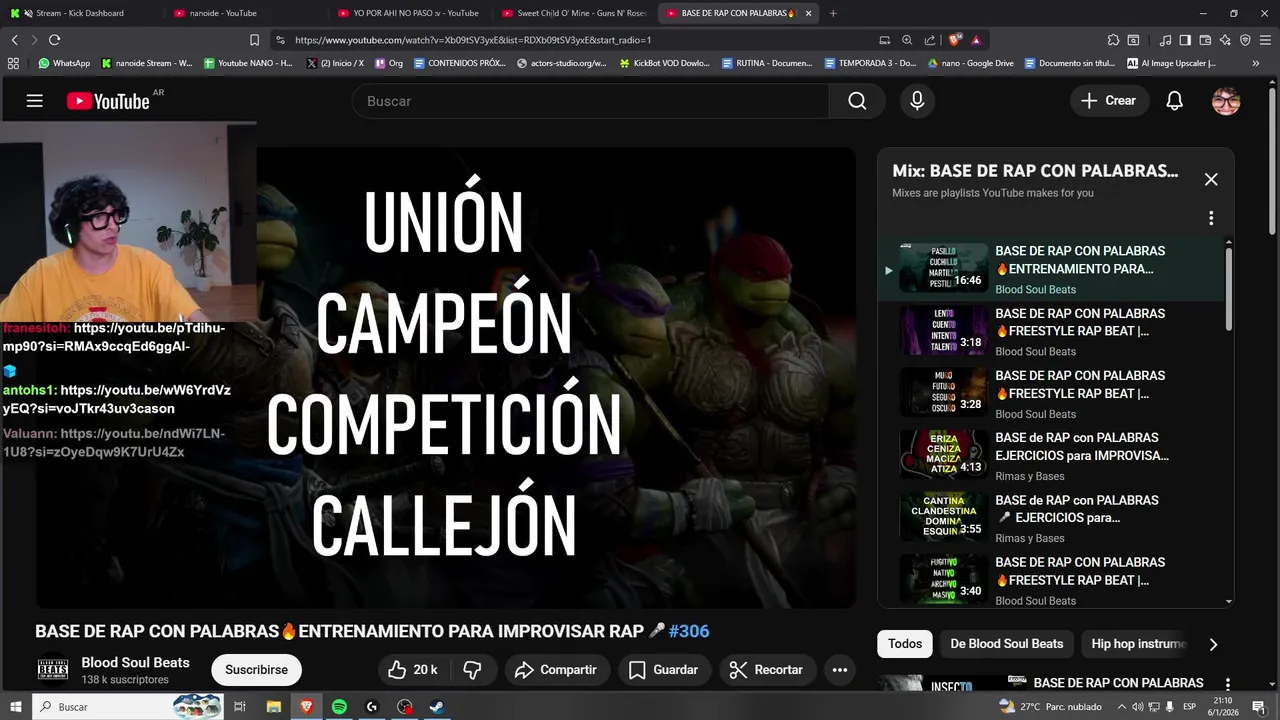
Task: Click the Compartir button
Action: click(557, 670)
